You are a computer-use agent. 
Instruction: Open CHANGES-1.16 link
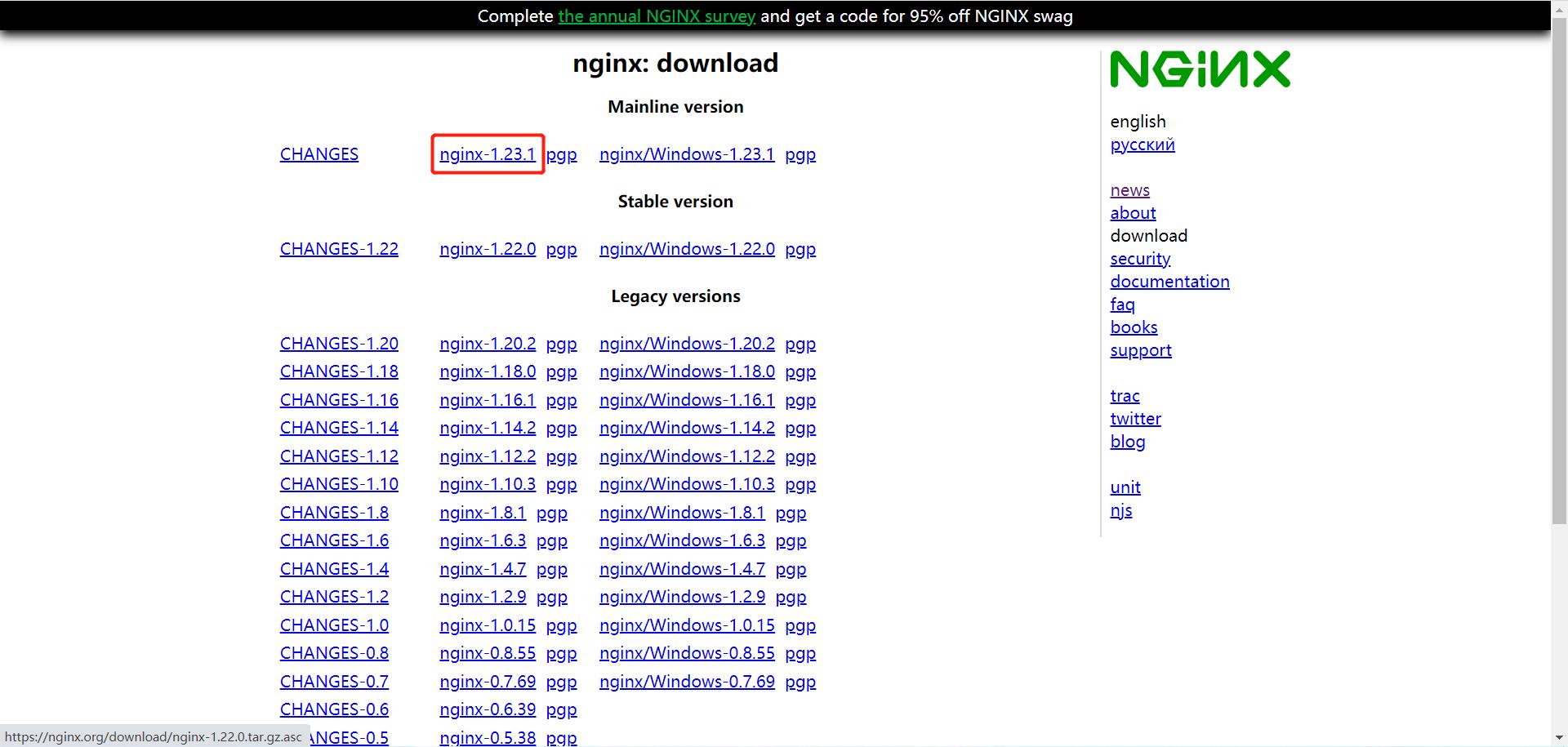pos(339,400)
